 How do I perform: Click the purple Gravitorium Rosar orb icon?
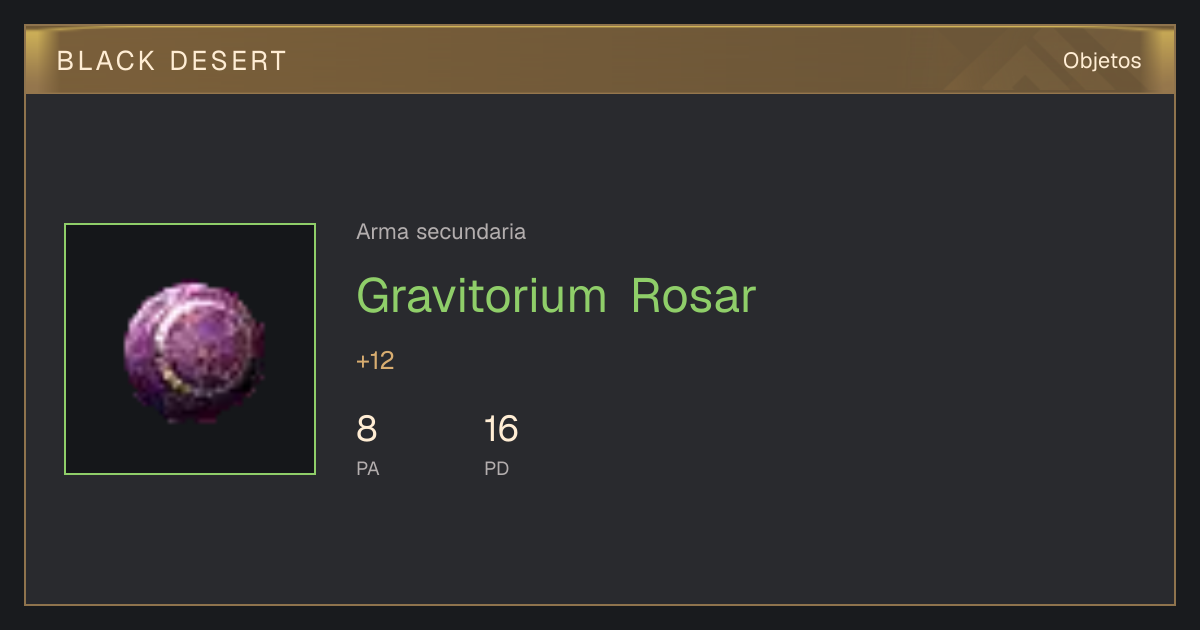click(194, 352)
